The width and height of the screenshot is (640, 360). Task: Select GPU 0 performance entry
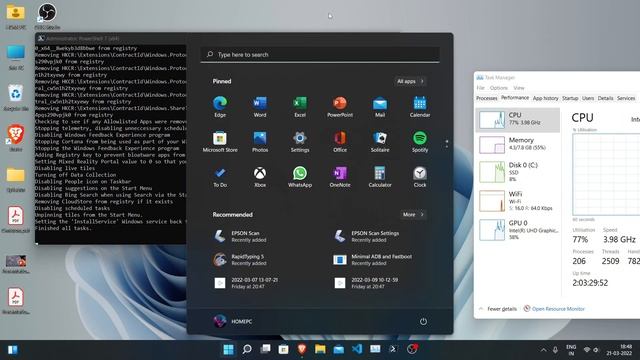pyautogui.click(x=518, y=230)
